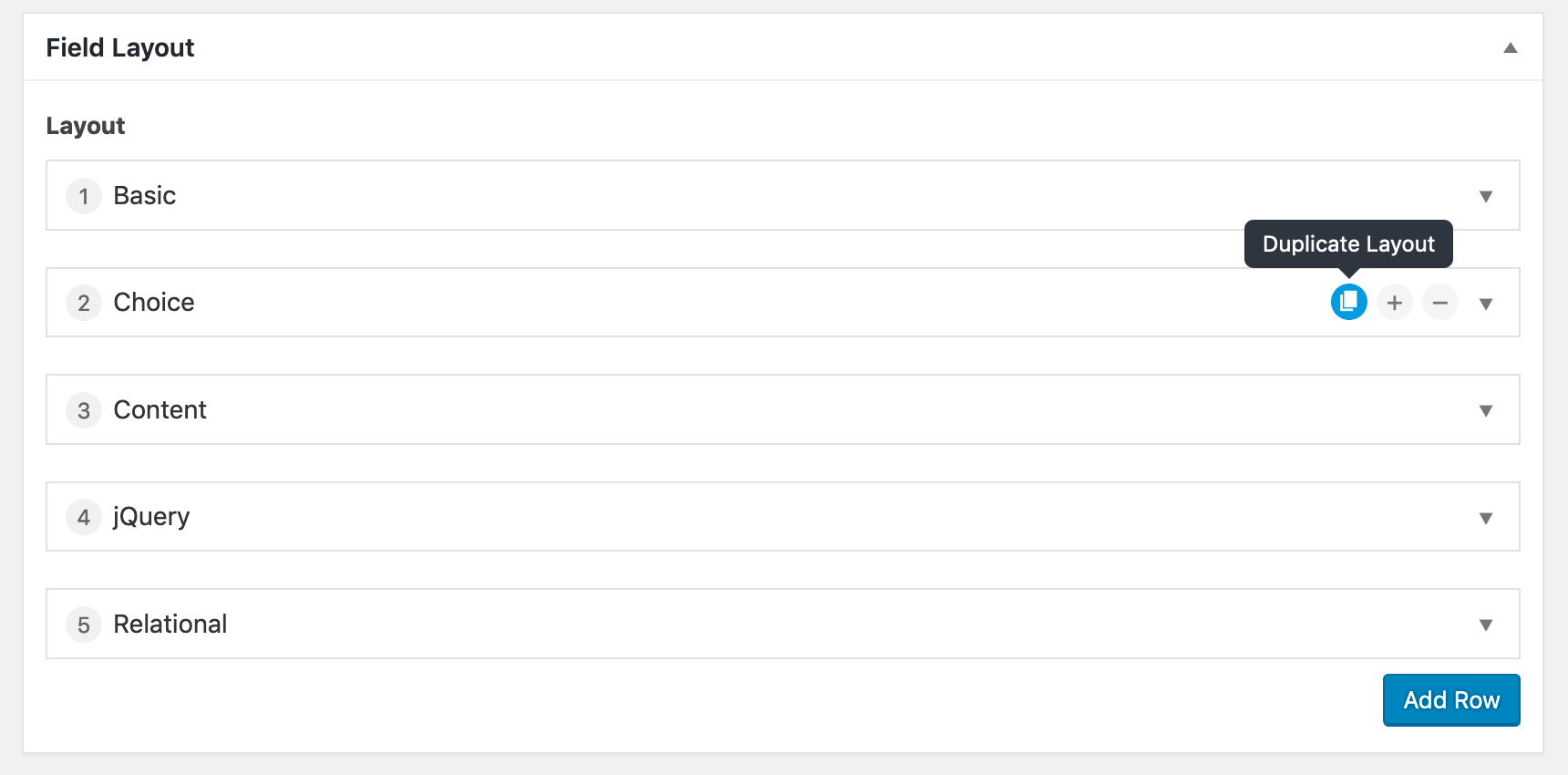The height and width of the screenshot is (775, 1568).
Task: Click the plus icon to add layout
Action: click(1394, 303)
